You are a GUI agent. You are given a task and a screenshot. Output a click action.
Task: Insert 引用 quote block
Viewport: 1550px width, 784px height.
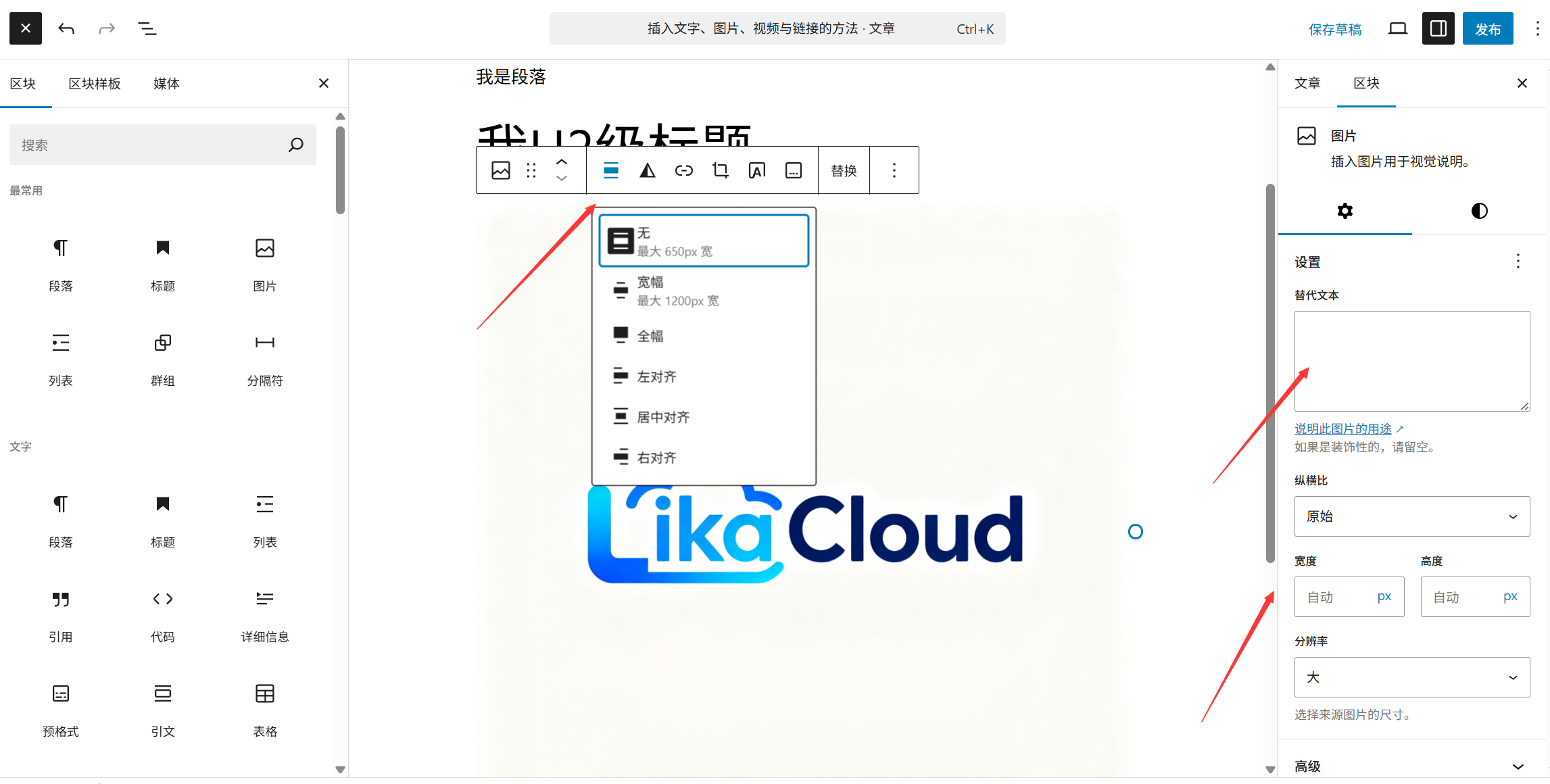pos(61,616)
